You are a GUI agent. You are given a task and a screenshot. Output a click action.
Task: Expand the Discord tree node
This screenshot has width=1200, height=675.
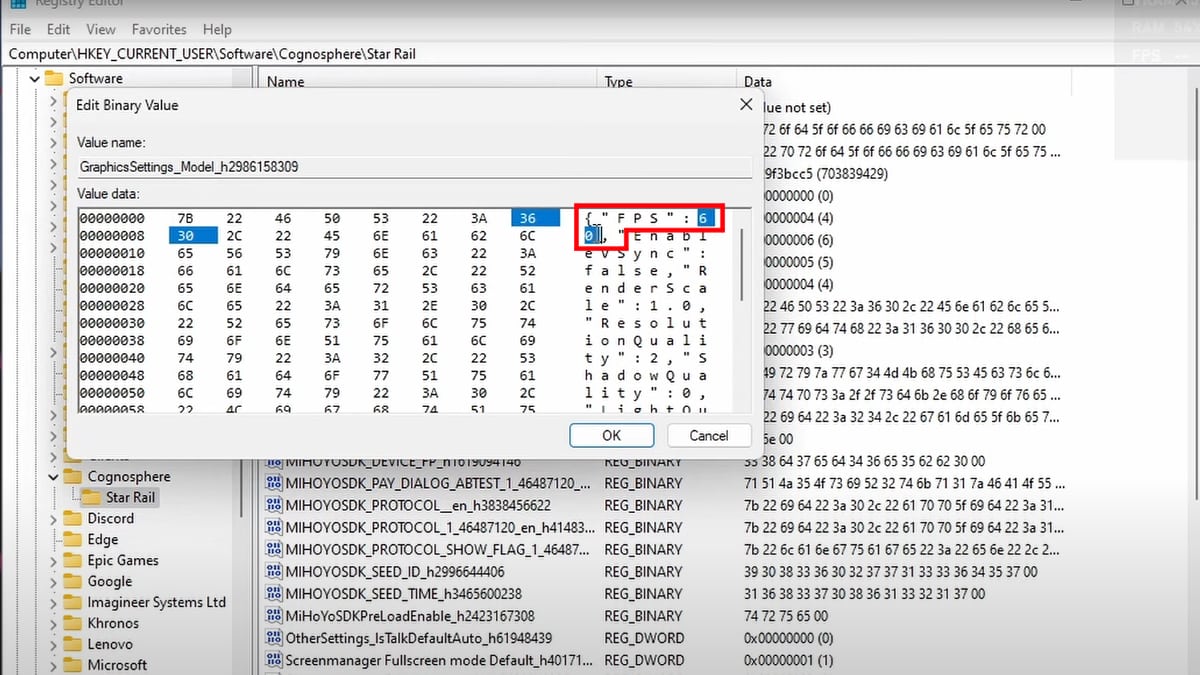coord(53,519)
